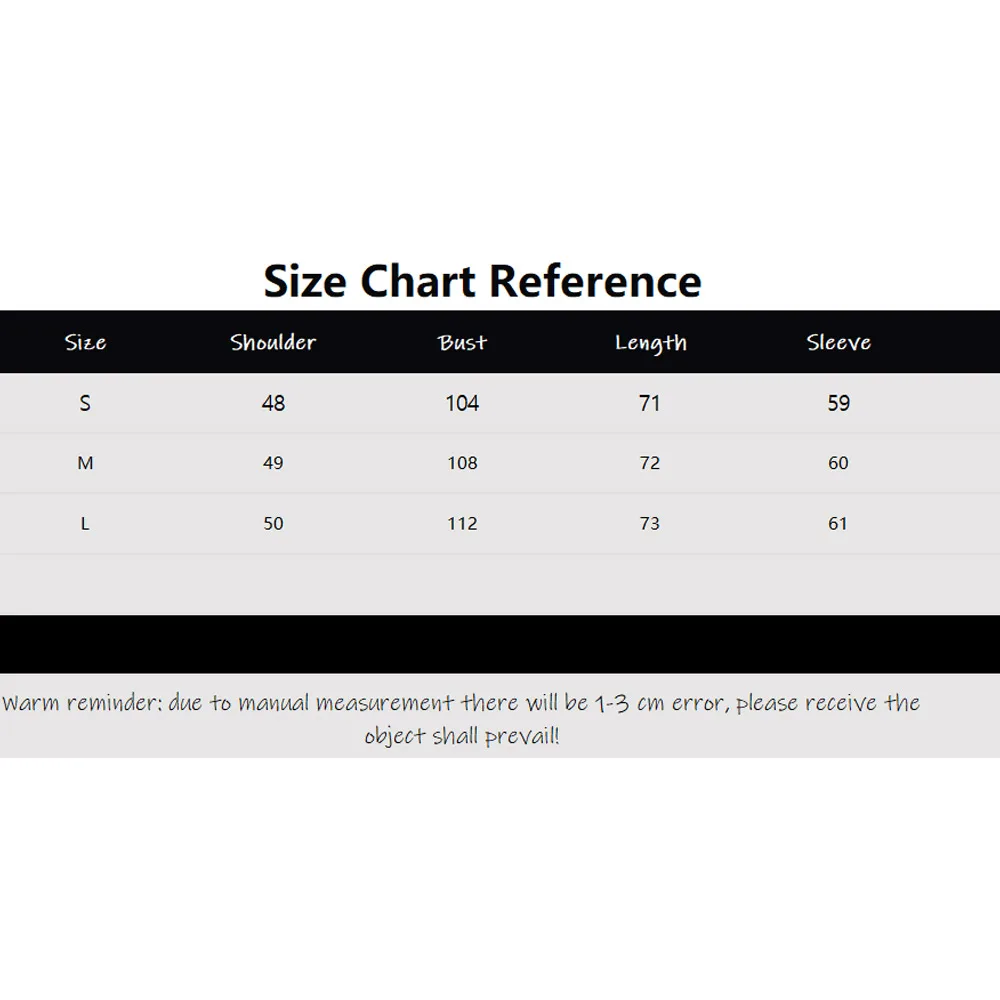Screen dimensions: 1000x1000
Task: Click length value 71
Action: [650, 403]
